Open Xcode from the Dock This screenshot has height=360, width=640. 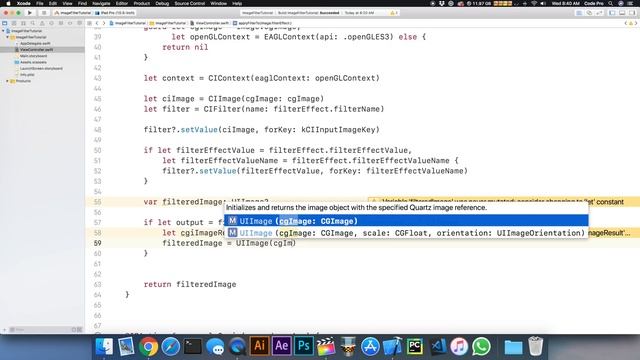pos(392,347)
